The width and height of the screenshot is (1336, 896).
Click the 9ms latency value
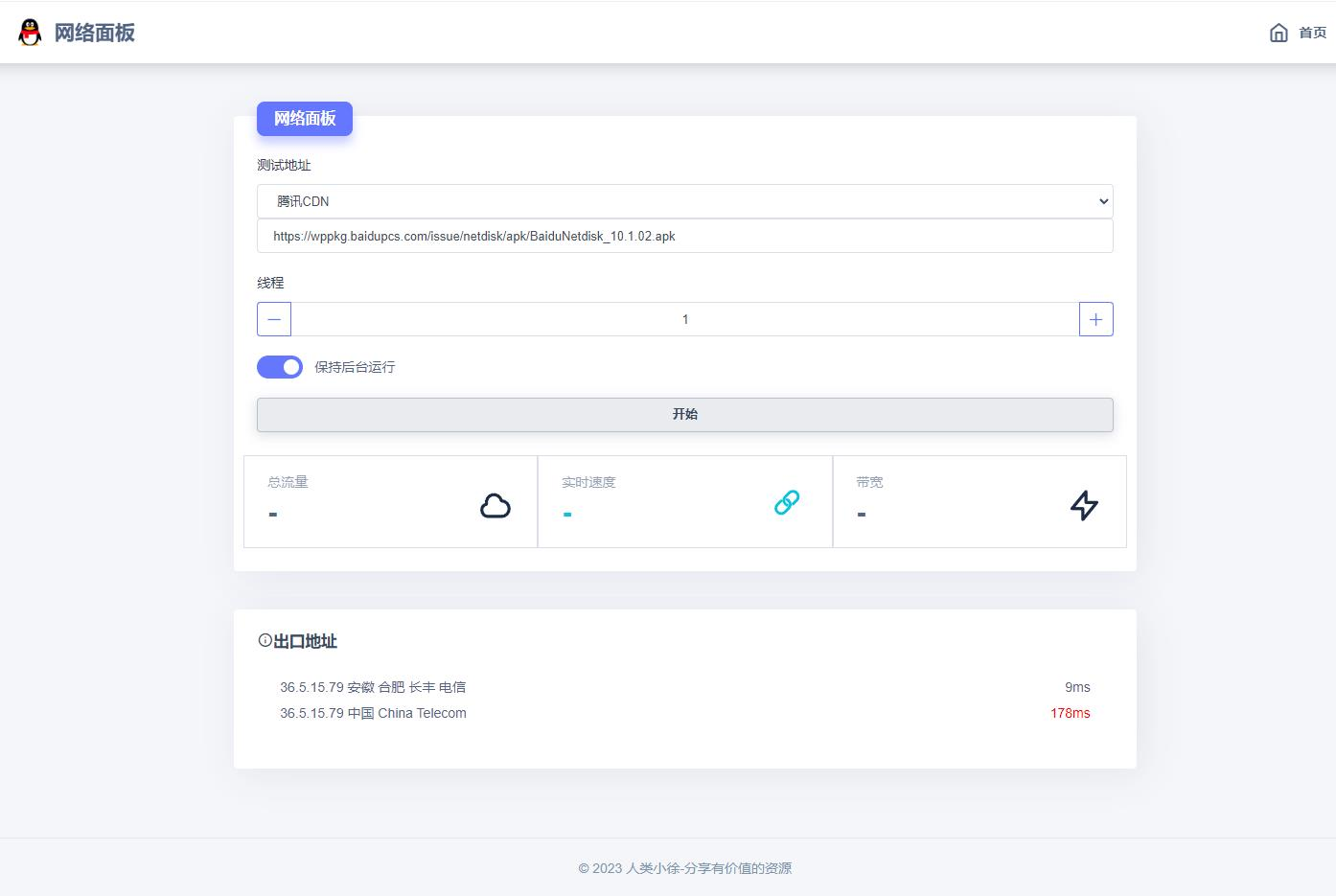point(1077,687)
